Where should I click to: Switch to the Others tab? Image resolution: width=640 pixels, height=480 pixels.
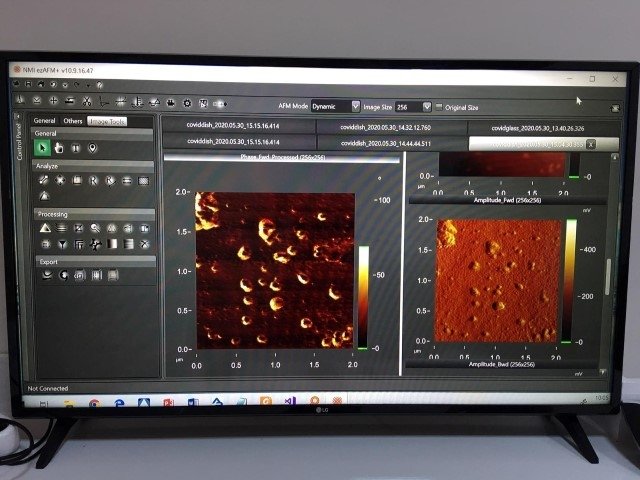click(x=72, y=121)
